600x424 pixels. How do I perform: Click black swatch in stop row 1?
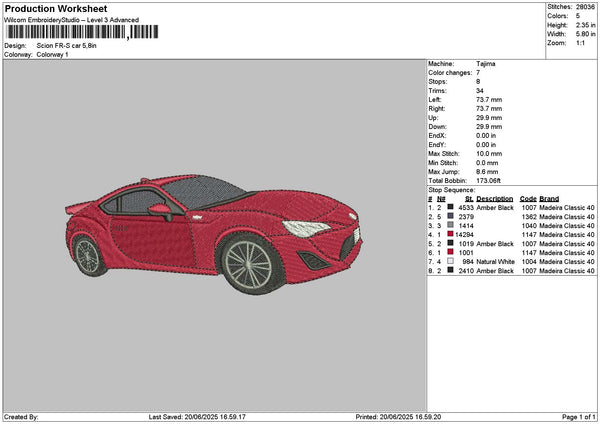450,207
